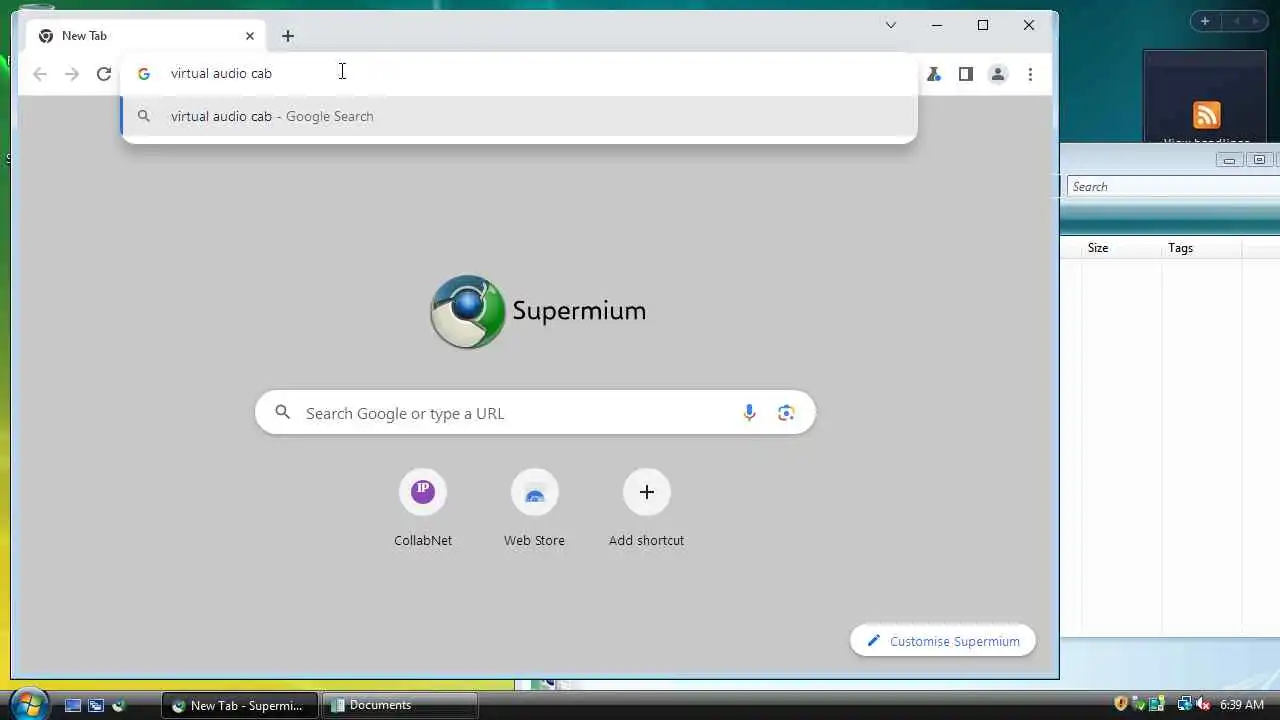This screenshot has width=1280, height=720.
Task: Click inside the address bar text
Action: (221, 73)
